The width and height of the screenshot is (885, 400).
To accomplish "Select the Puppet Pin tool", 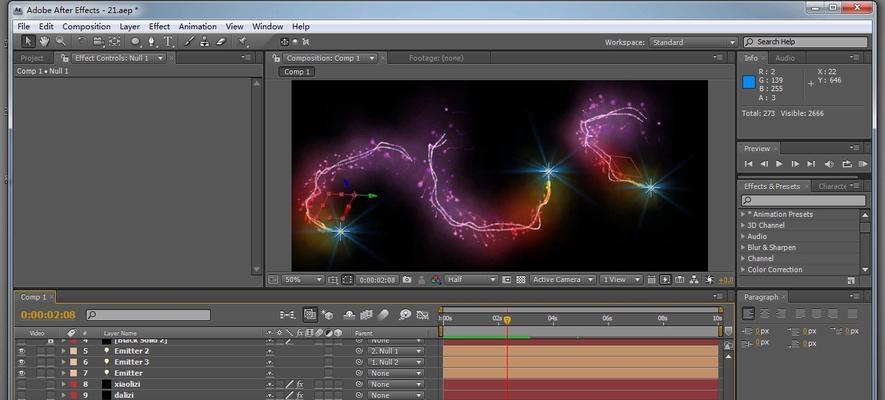I will click(x=243, y=41).
